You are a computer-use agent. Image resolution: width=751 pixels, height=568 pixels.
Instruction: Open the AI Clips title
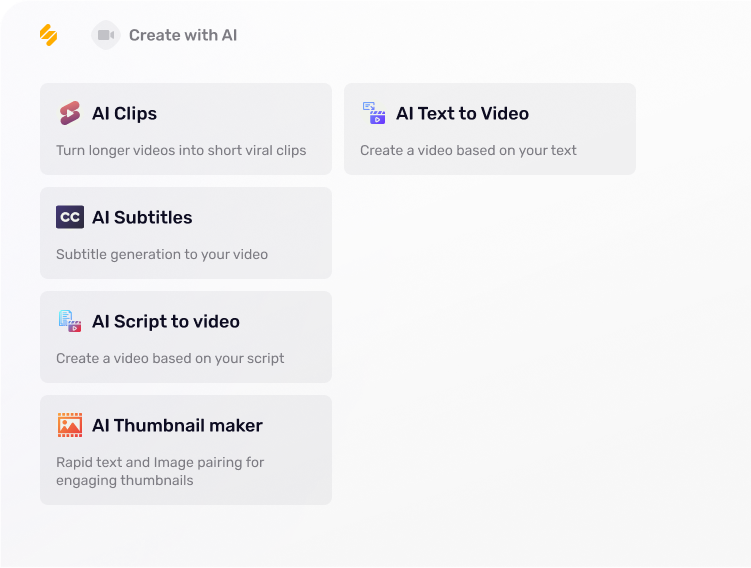coord(124,114)
